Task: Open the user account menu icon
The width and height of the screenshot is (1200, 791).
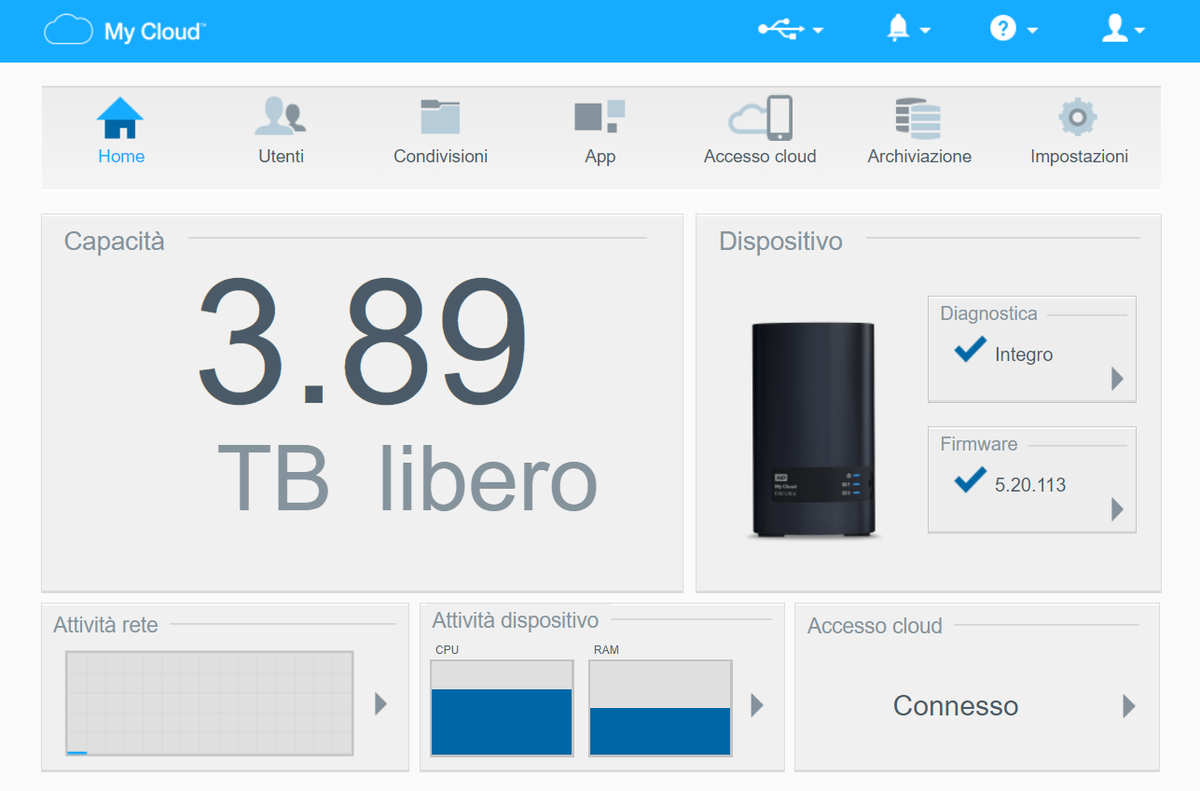Action: pyautogui.click(x=1123, y=29)
